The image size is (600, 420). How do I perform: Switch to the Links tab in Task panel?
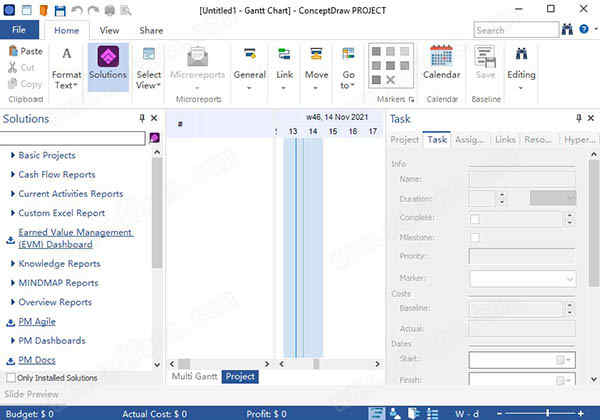pyautogui.click(x=505, y=140)
